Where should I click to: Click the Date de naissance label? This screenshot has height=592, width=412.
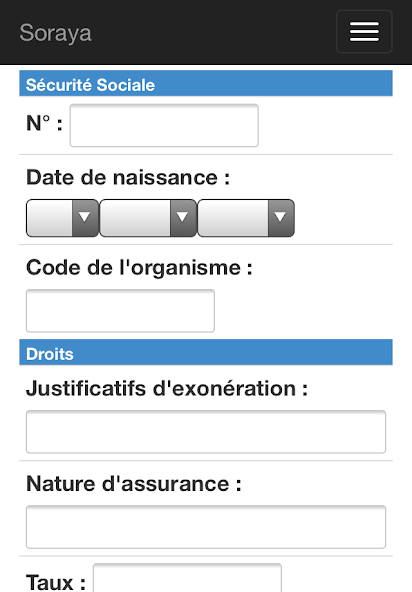click(x=128, y=177)
